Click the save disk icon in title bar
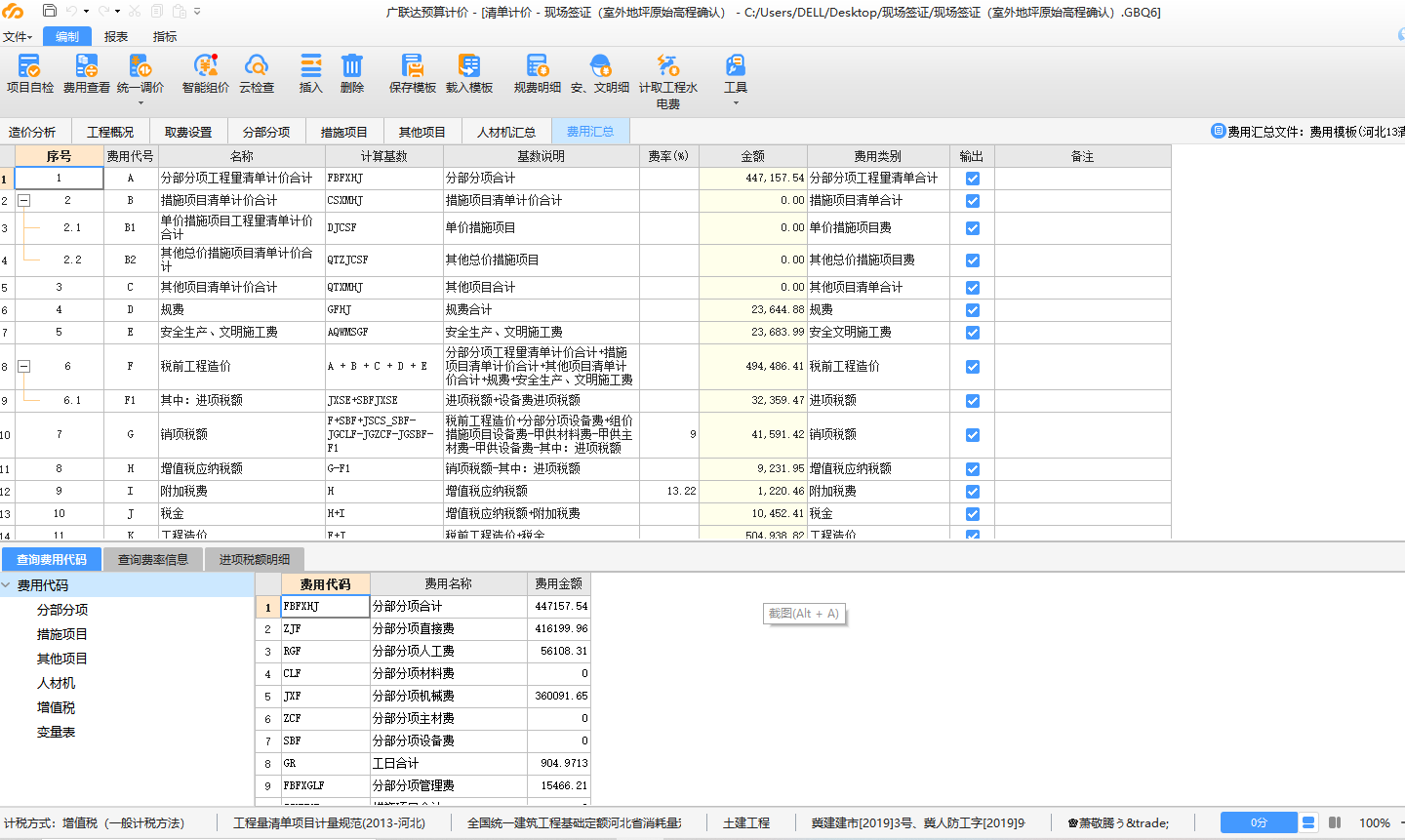Viewport: 1405px width, 840px height. [x=50, y=11]
